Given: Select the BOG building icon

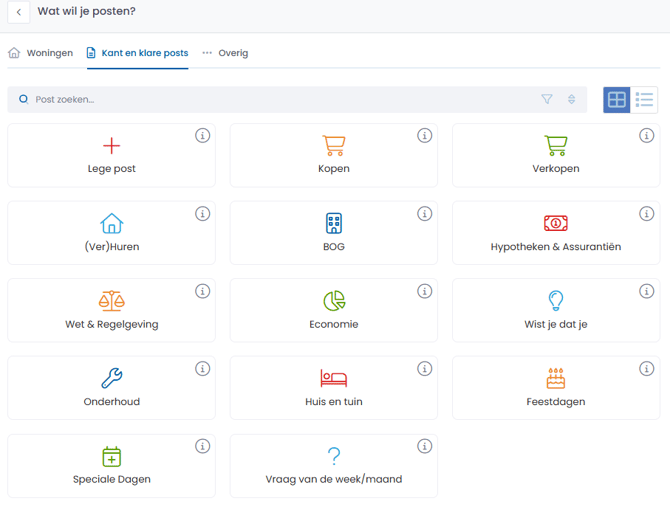Looking at the screenshot, I should click(x=334, y=223).
